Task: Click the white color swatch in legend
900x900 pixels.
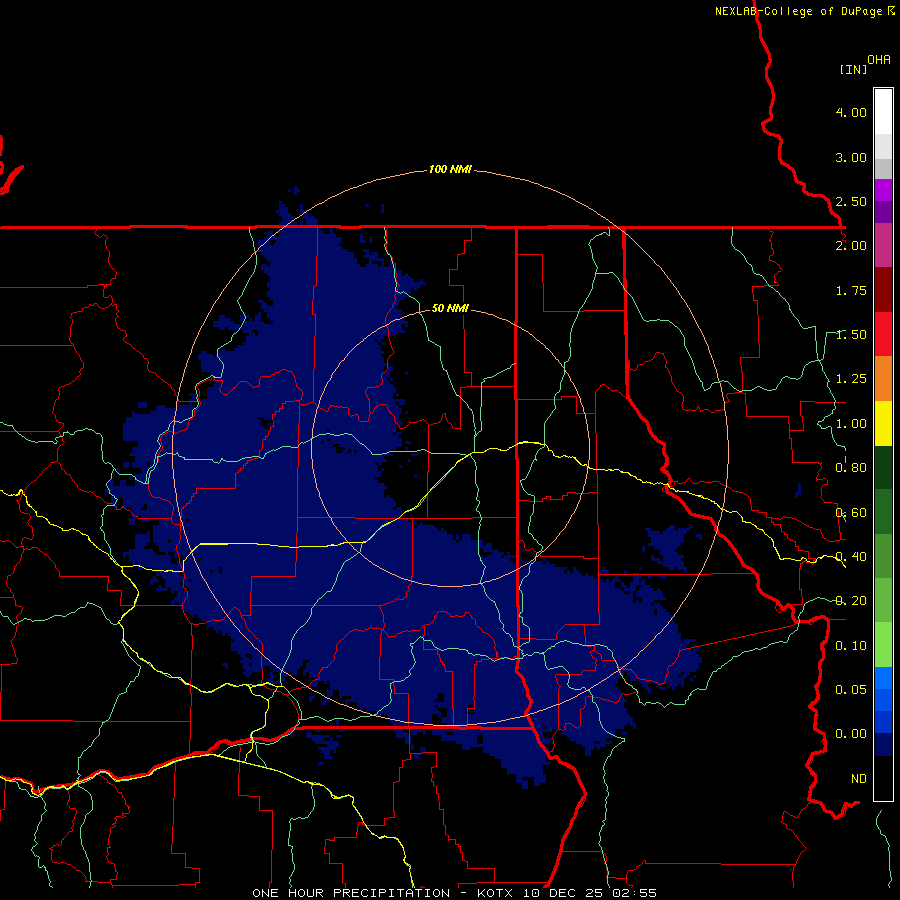Action: pyautogui.click(x=883, y=112)
